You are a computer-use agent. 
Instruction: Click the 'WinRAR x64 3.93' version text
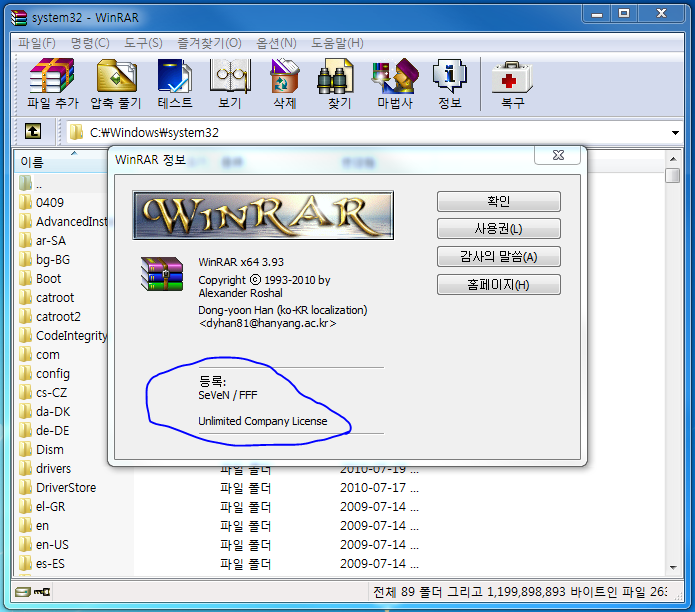pyautogui.click(x=241, y=262)
